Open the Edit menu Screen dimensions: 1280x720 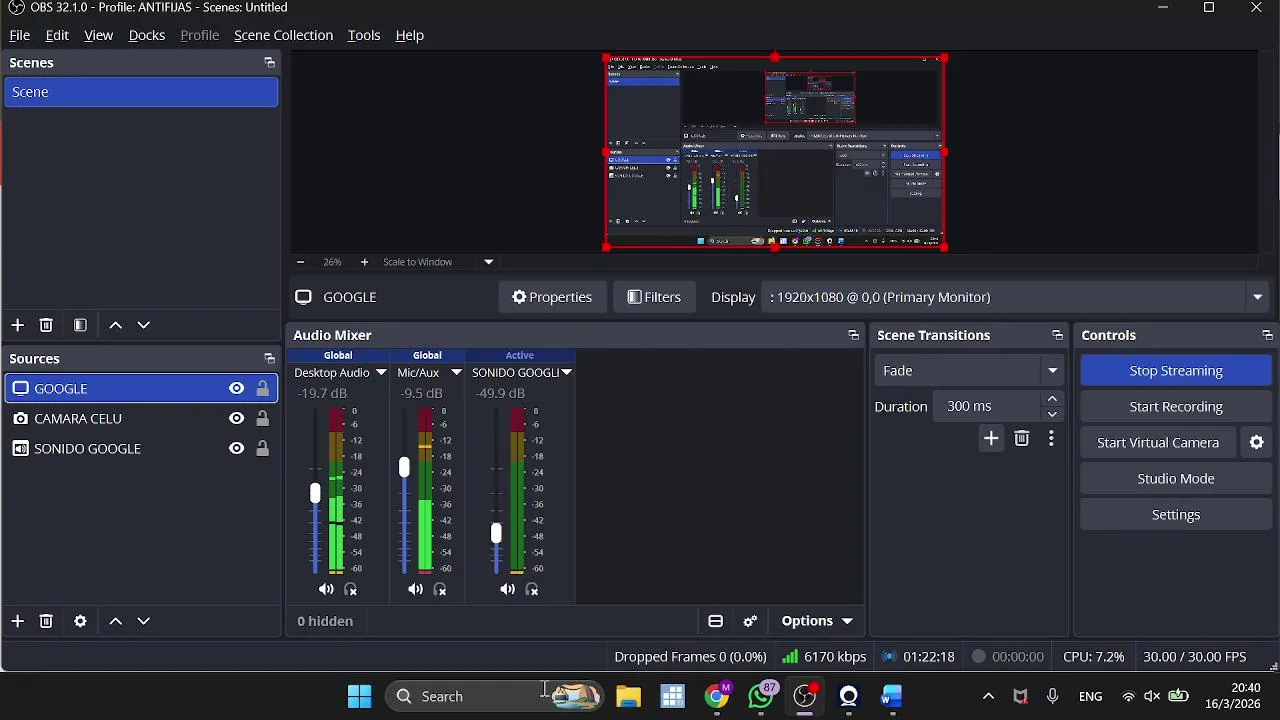coord(57,35)
